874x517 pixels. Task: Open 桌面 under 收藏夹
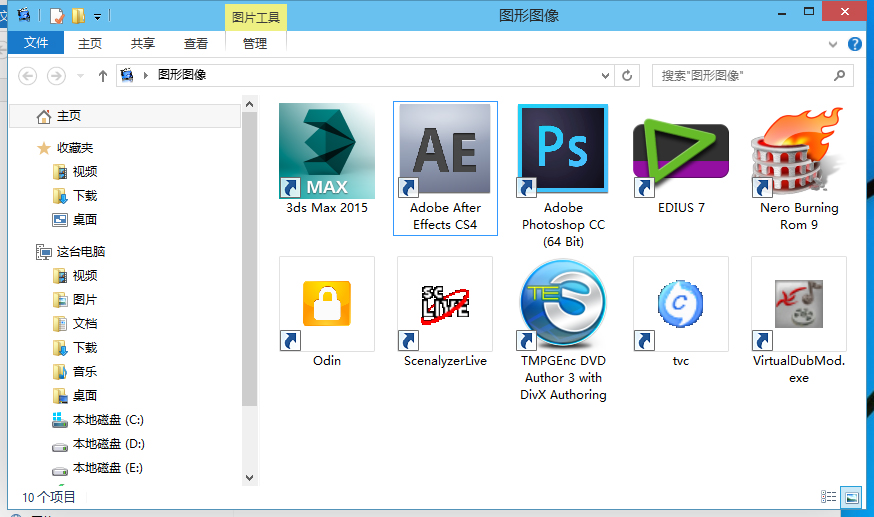[75, 220]
